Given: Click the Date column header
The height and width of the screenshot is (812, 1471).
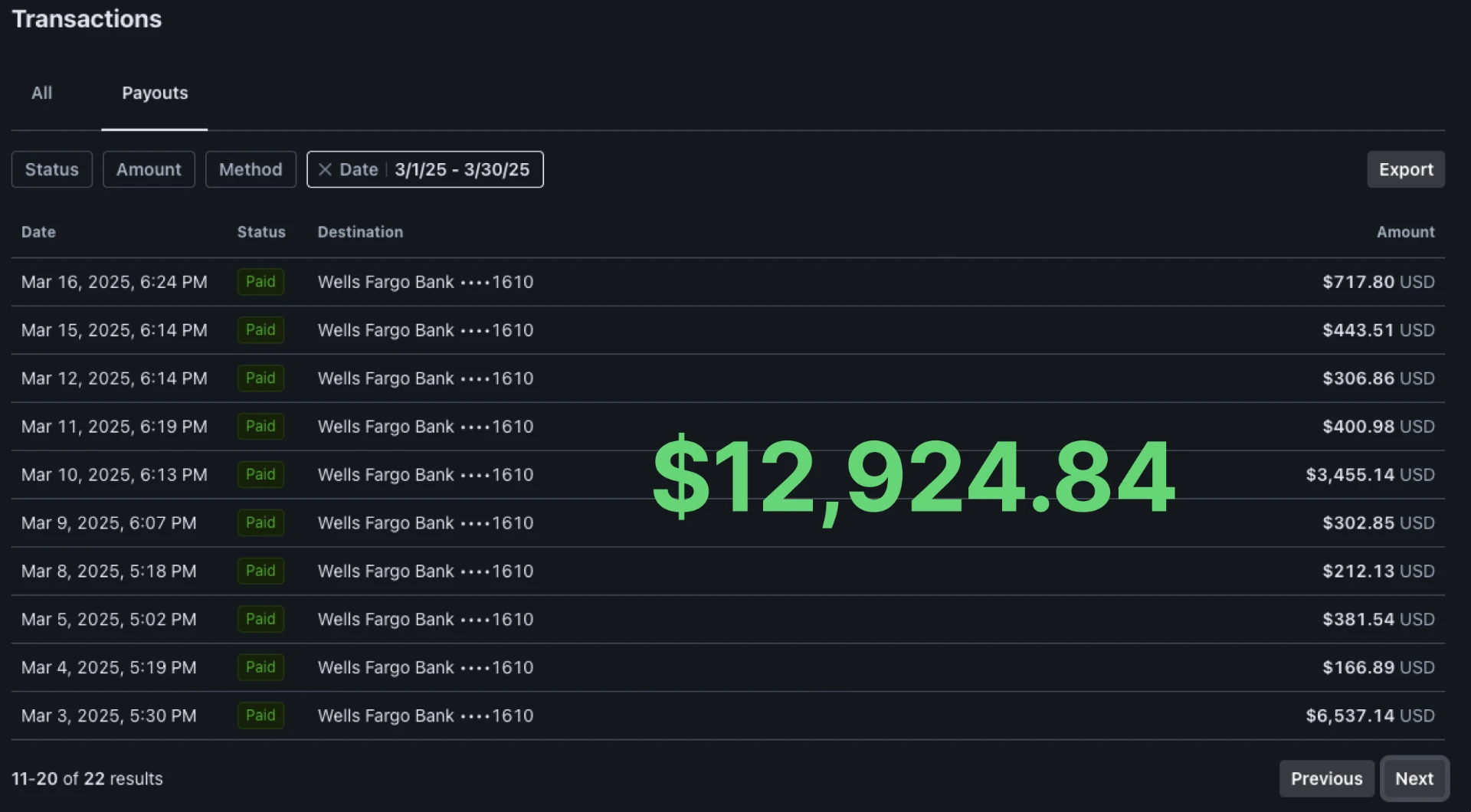Looking at the screenshot, I should (38, 232).
